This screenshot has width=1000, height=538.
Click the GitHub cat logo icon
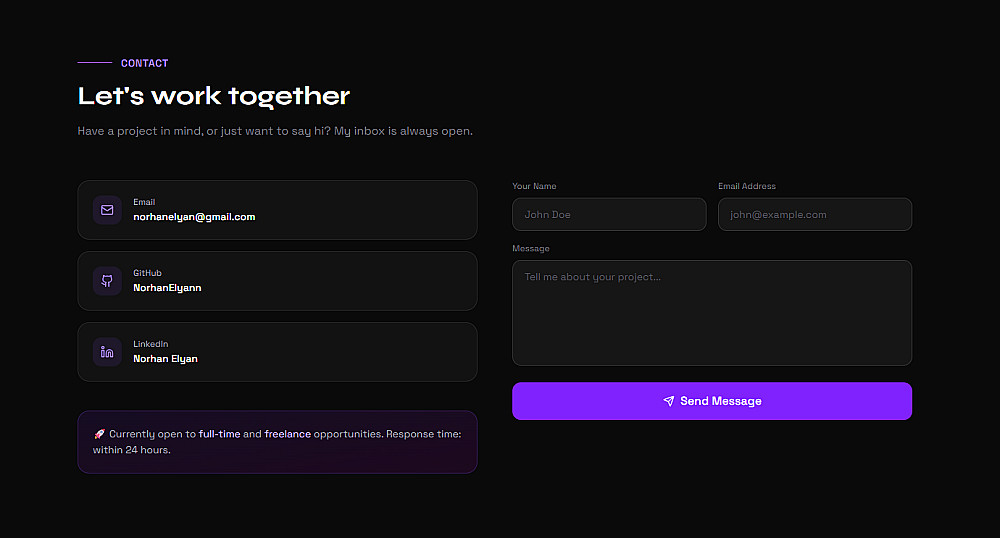click(107, 281)
